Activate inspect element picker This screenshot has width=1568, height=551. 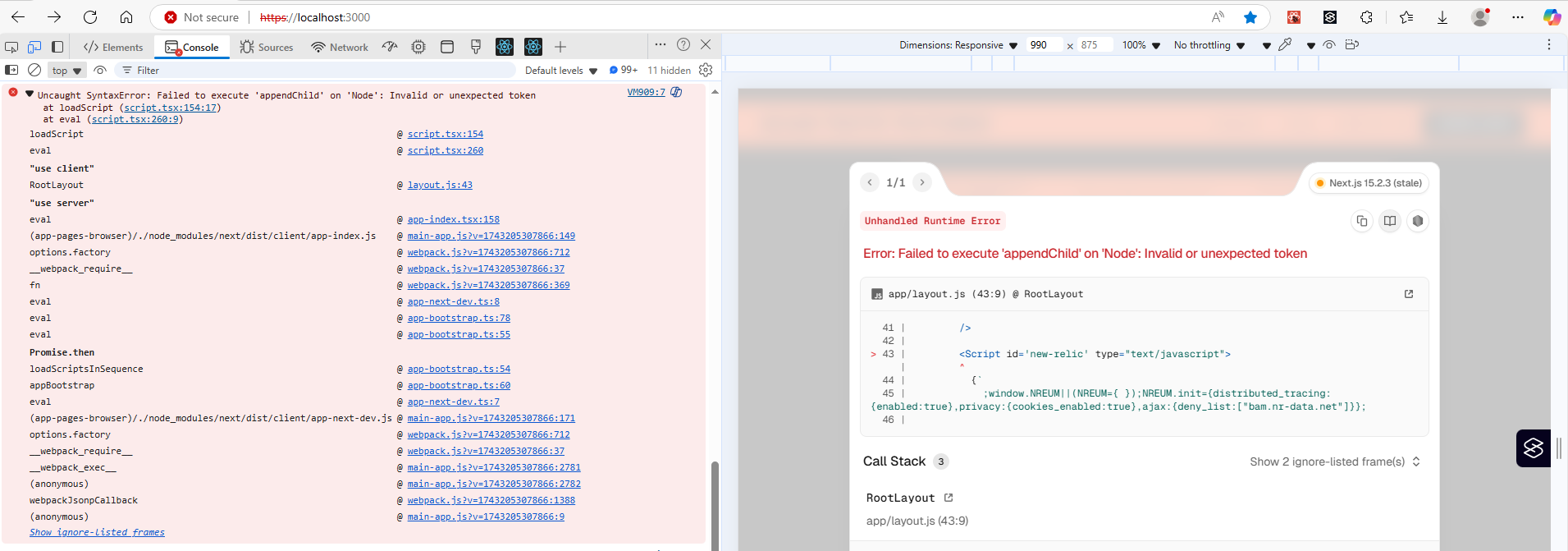pos(11,47)
